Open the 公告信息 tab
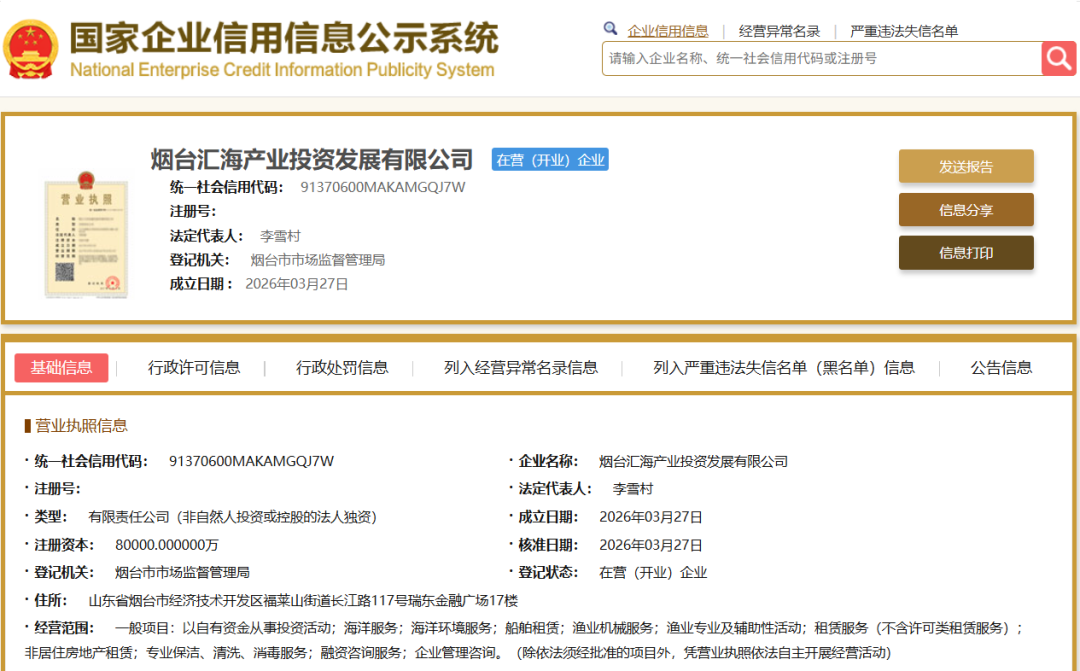Screen dimensions: 1080x671 [1000, 367]
